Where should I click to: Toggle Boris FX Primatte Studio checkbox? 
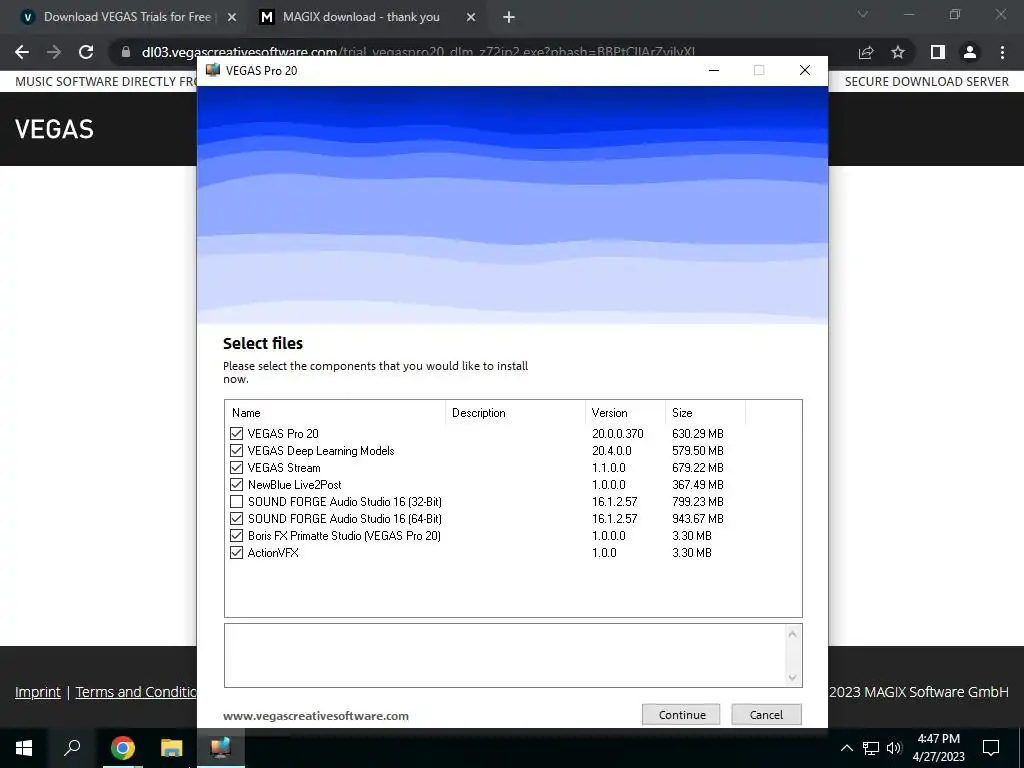point(236,536)
